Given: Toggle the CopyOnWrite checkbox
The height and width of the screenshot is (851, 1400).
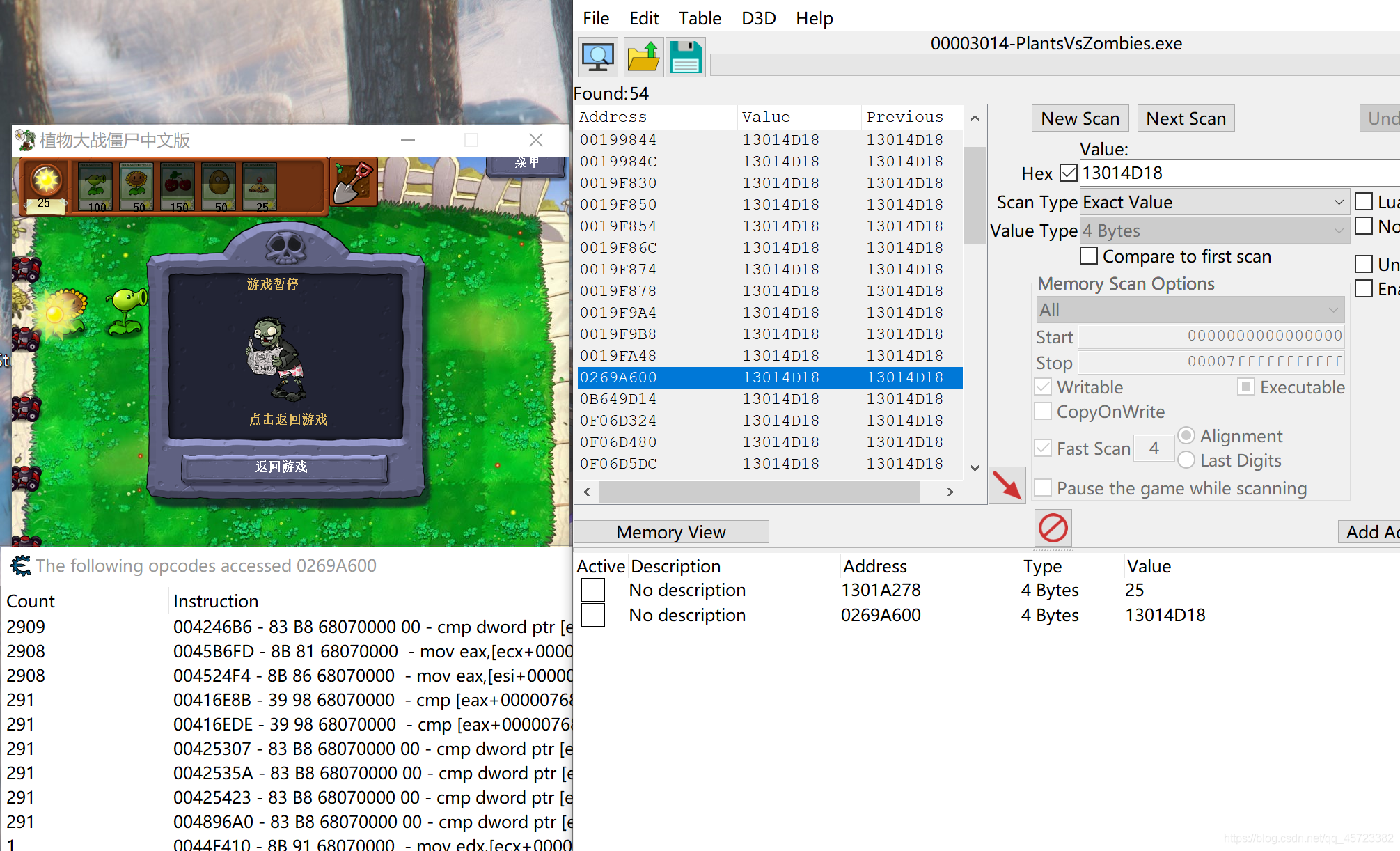Looking at the screenshot, I should click(1043, 411).
